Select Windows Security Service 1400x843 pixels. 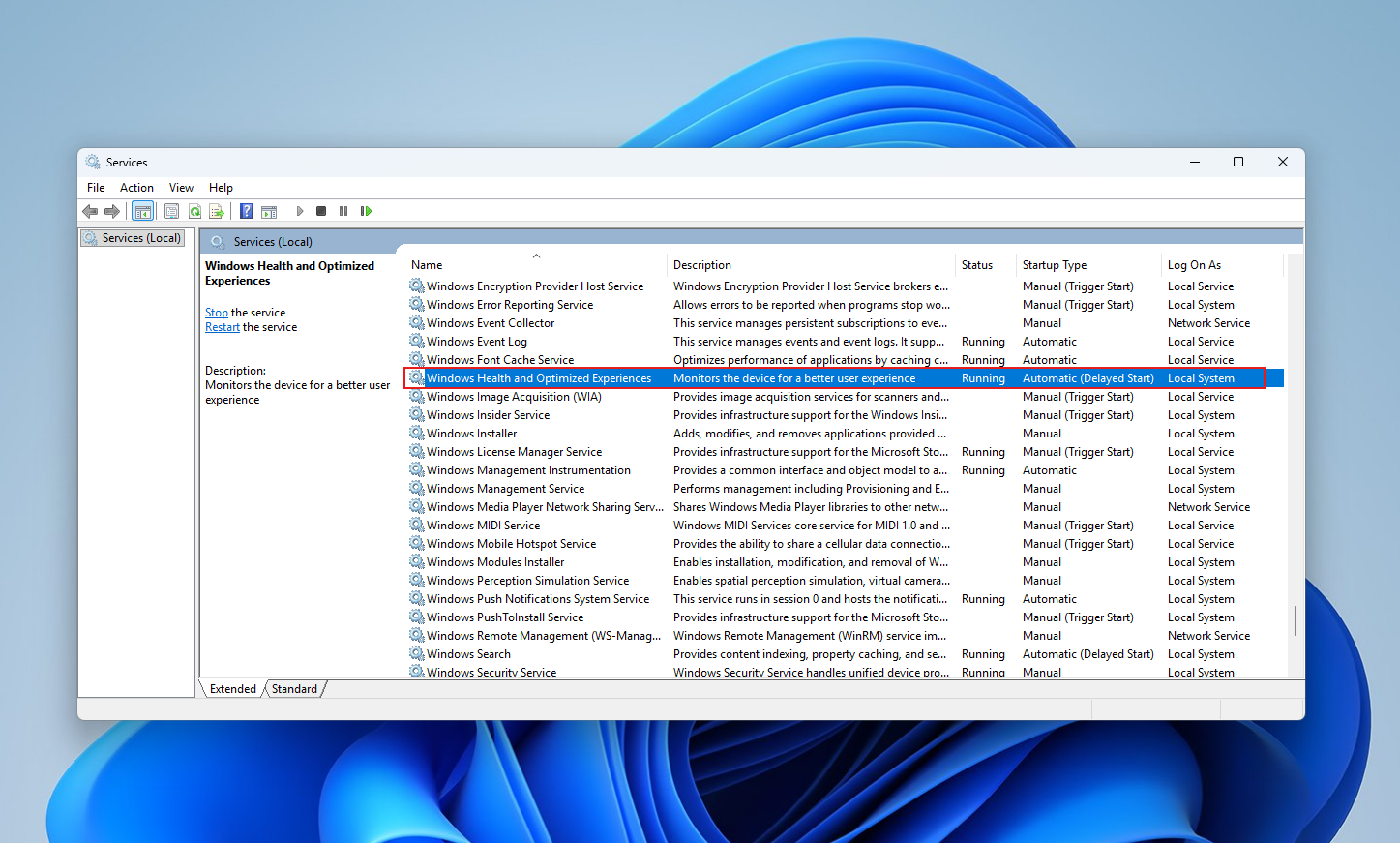tap(491, 673)
